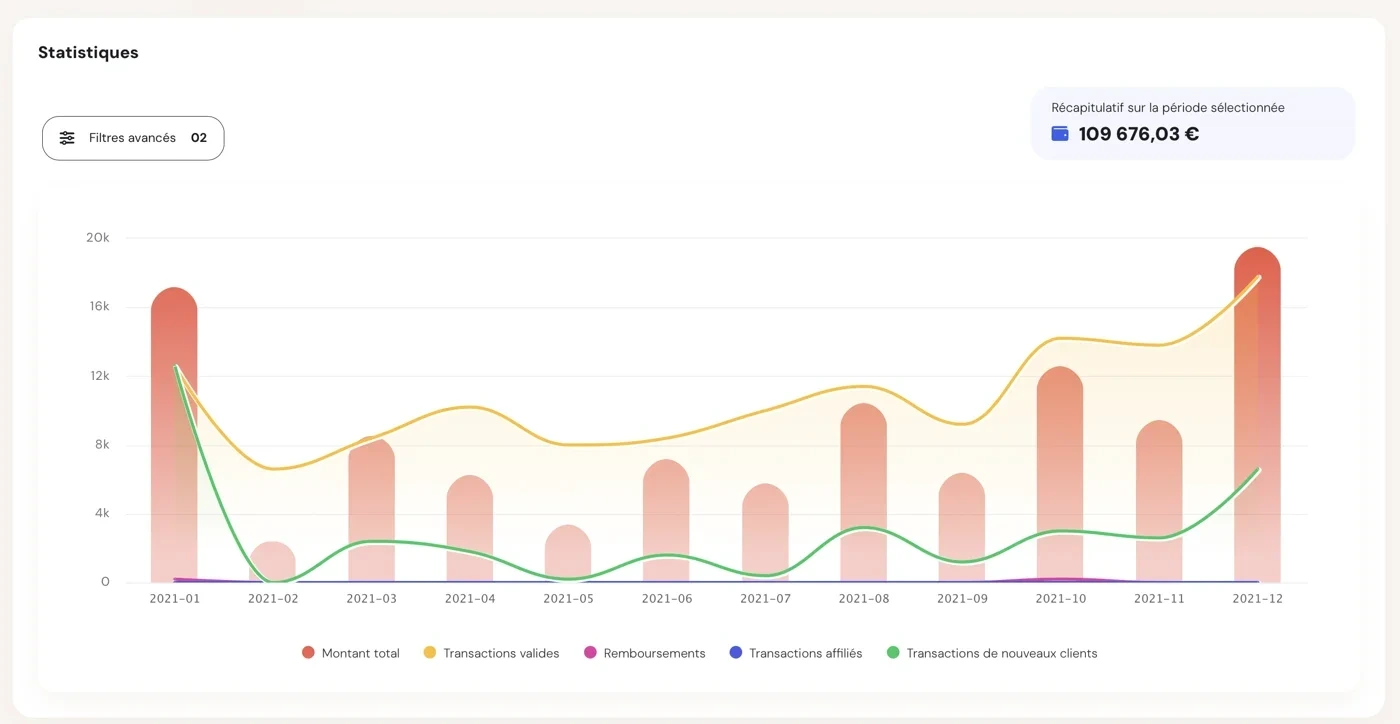Click the 2021-12 axis label
The image size is (1400, 724).
click(1258, 599)
